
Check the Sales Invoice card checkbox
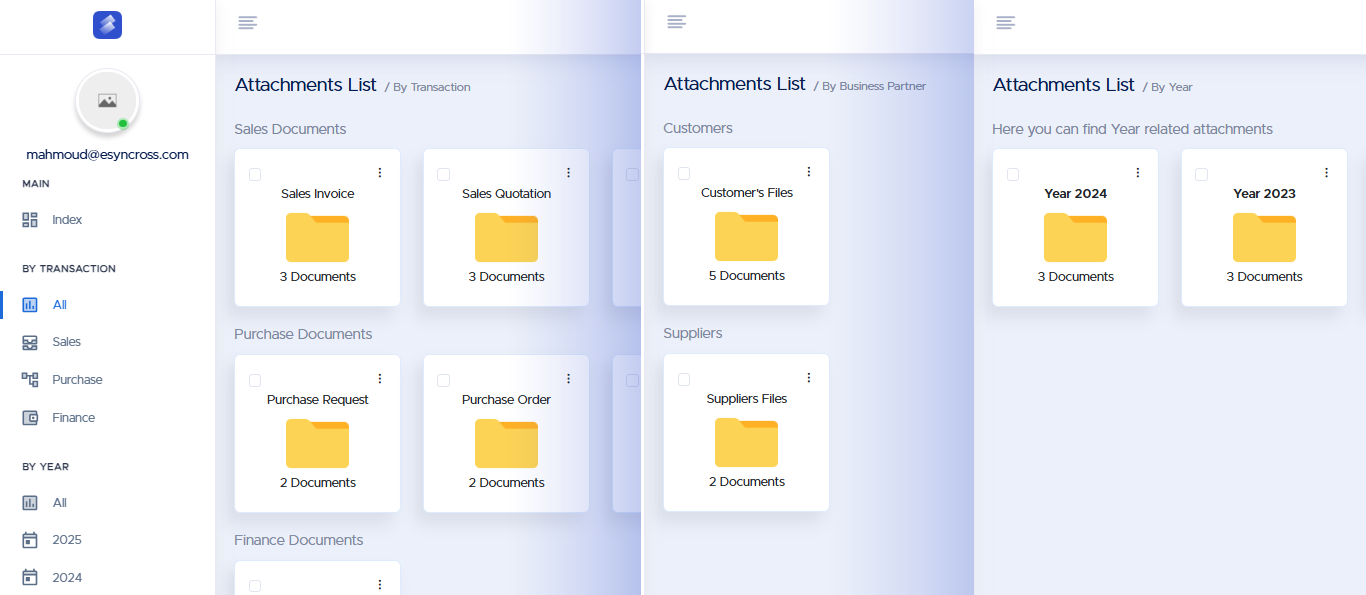tap(255, 174)
